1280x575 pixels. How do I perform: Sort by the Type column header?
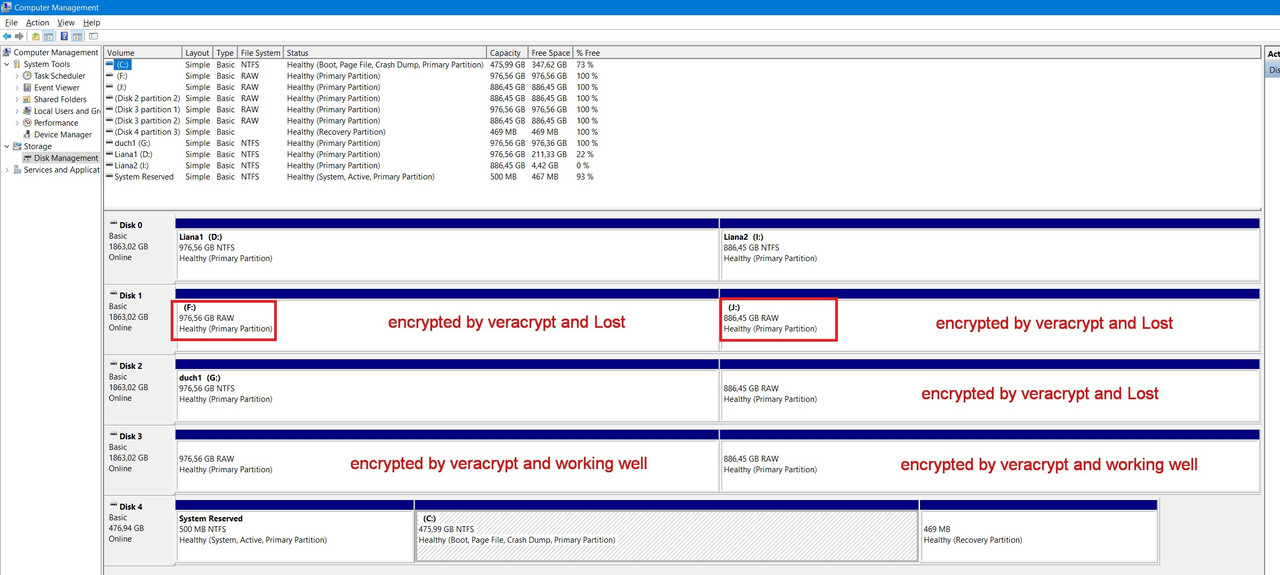click(x=225, y=52)
